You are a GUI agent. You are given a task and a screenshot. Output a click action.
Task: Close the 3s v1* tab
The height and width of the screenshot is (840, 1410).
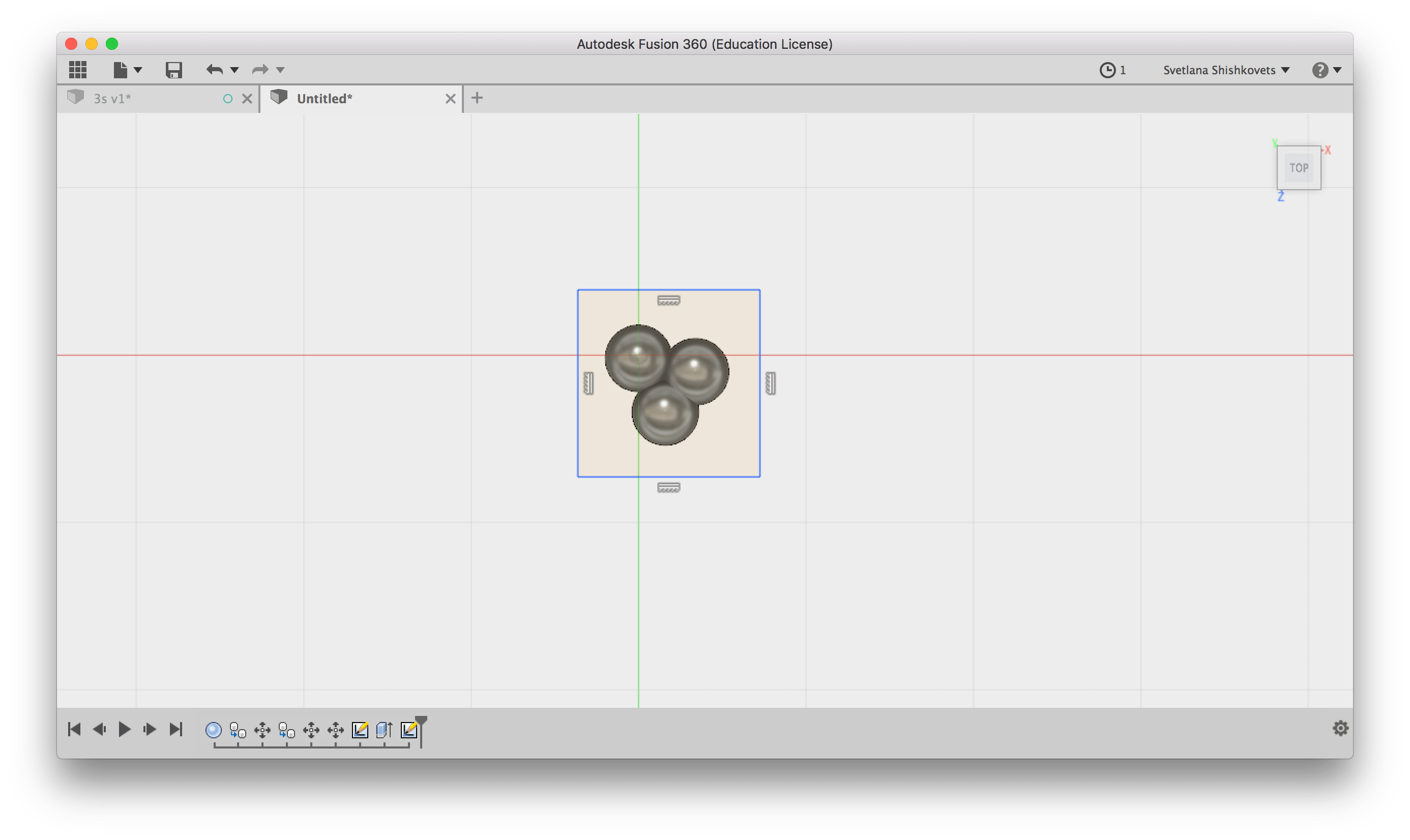pos(247,99)
